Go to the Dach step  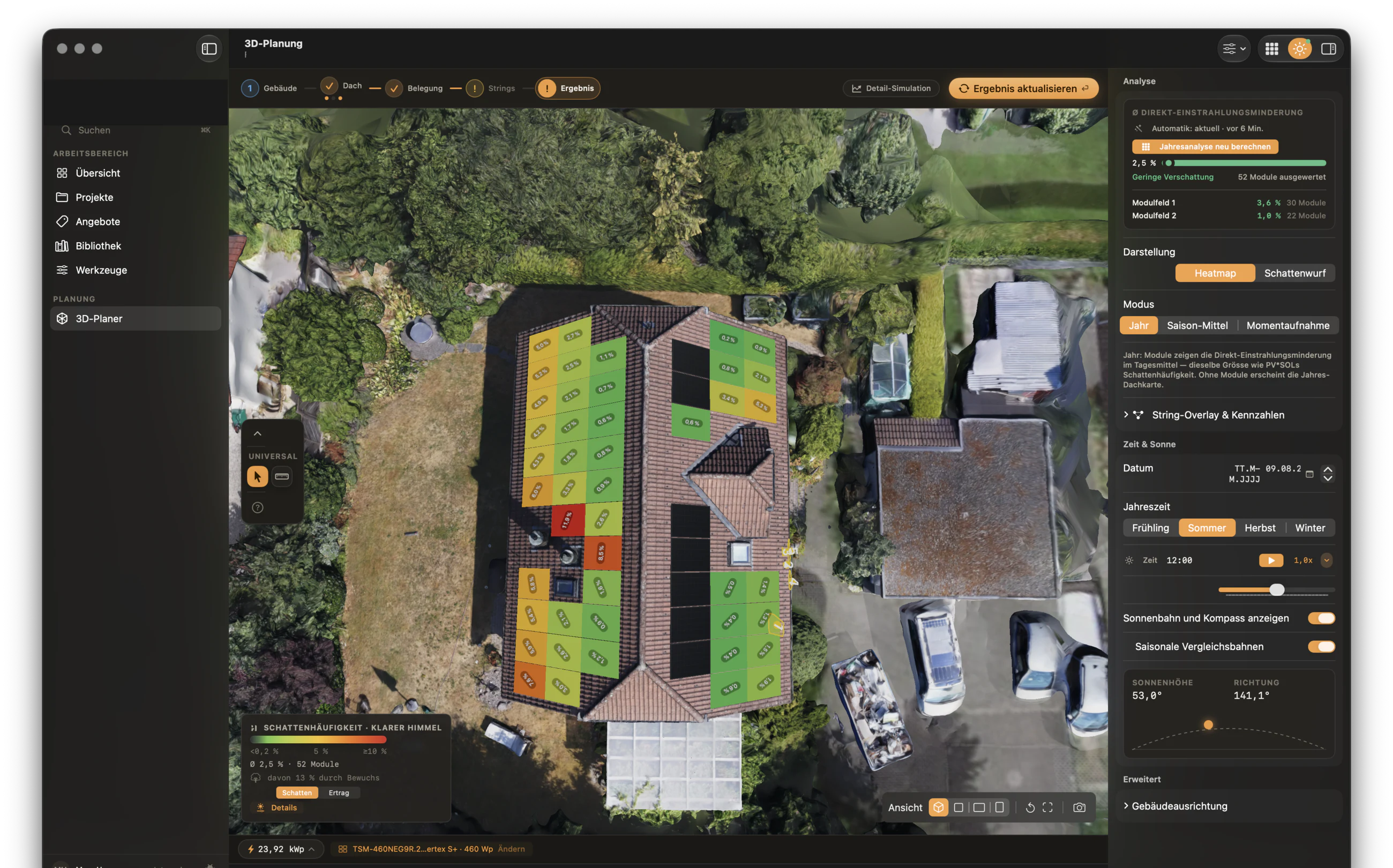[341, 86]
